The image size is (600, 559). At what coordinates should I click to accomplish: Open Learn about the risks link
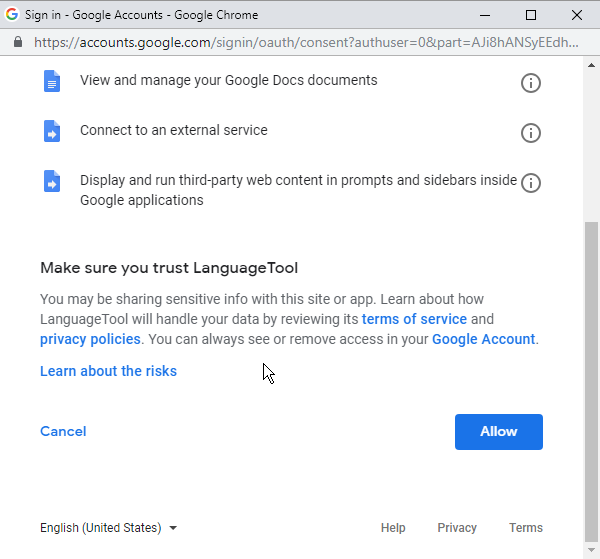point(108,371)
